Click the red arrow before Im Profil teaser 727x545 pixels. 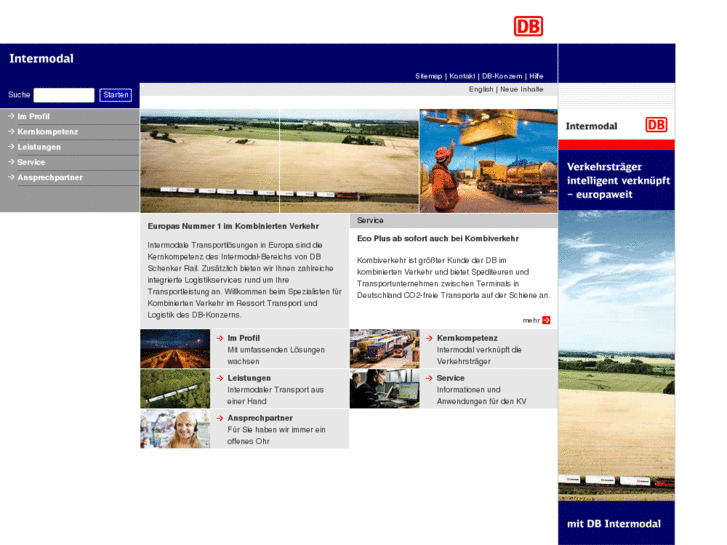pyautogui.click(x=220, y=338)
